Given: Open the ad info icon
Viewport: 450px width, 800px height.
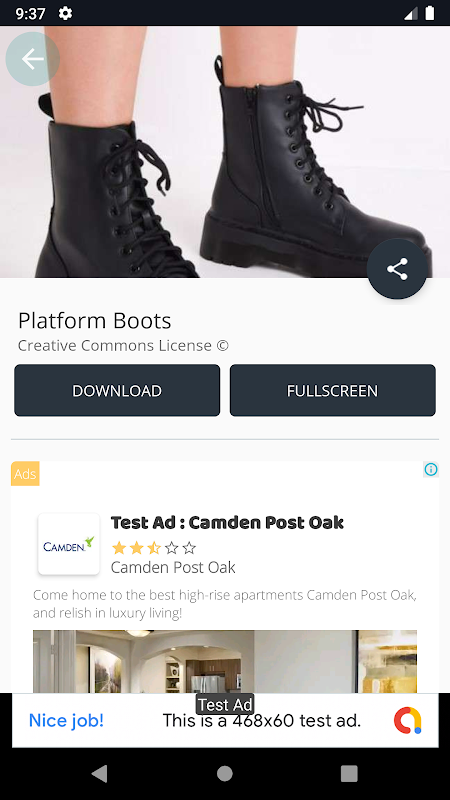Looking at the screenshot, I should pyautogui.click(x=431, y=469).
